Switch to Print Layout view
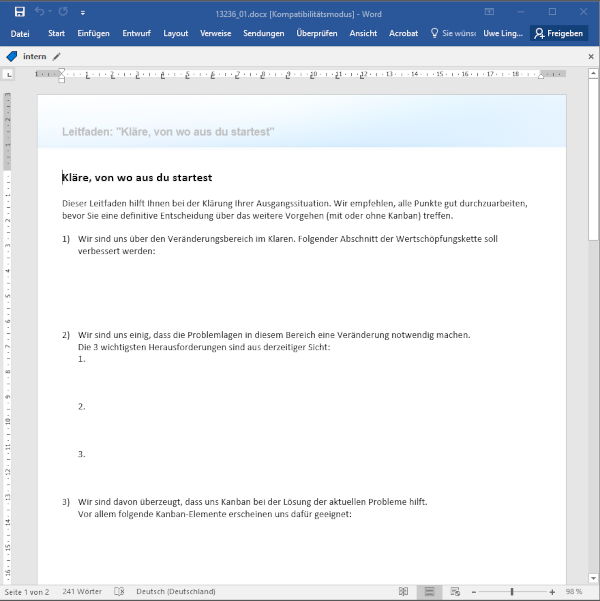The image size is (600, 601). click(x=428, y=591)
